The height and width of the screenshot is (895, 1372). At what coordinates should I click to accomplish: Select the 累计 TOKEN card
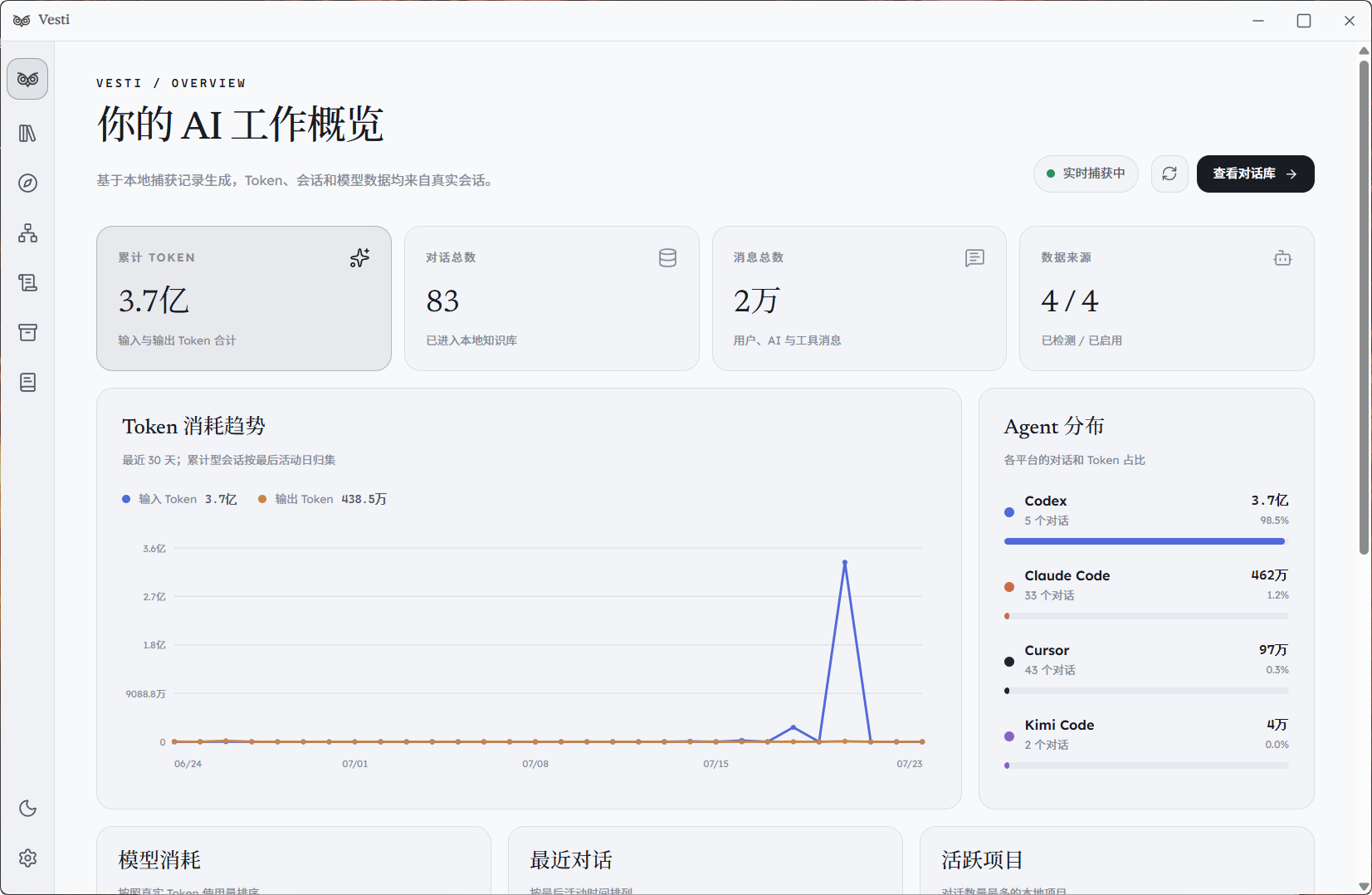tap(244, 298)
